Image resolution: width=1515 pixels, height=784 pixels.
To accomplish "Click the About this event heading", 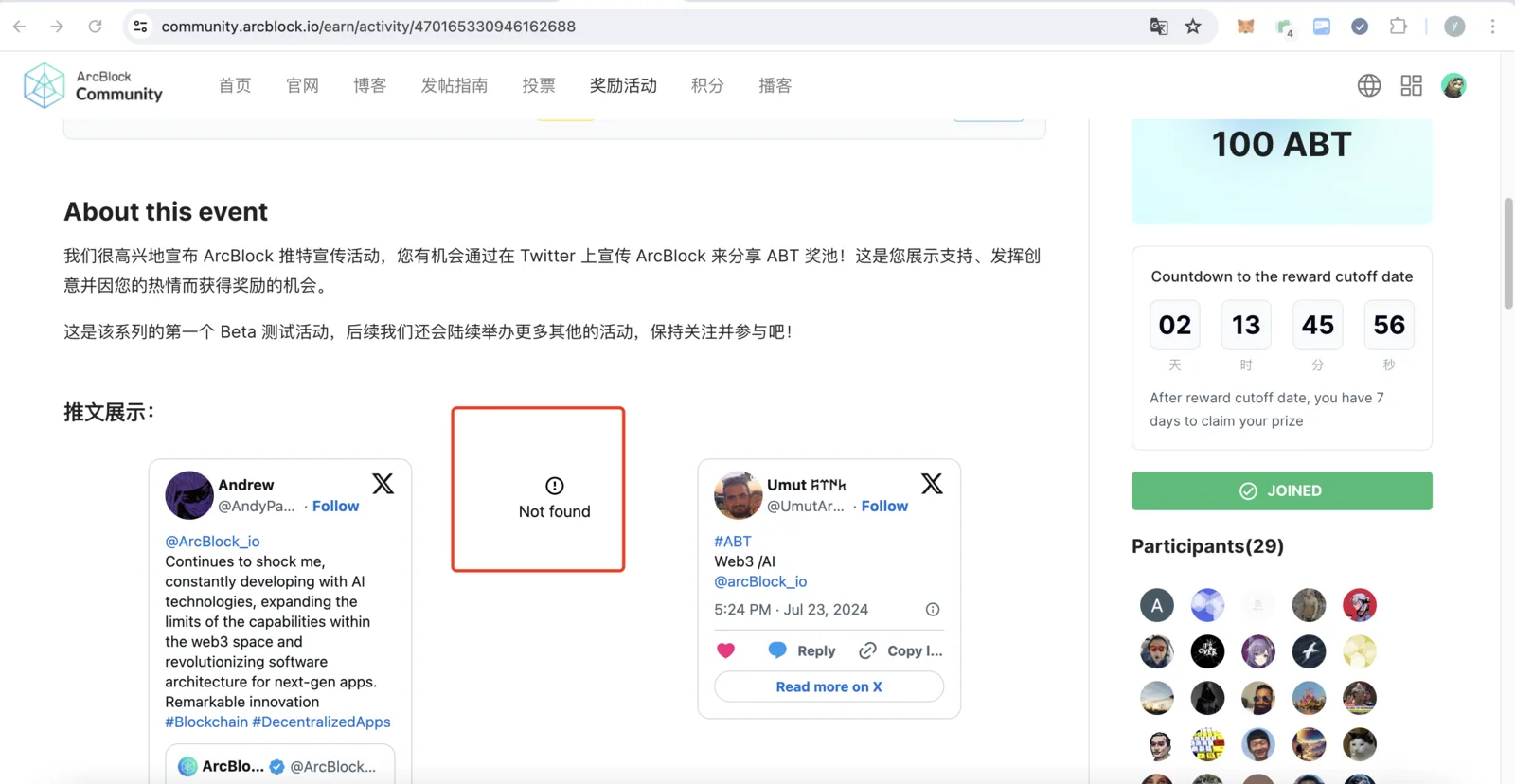I will point(166,211).
